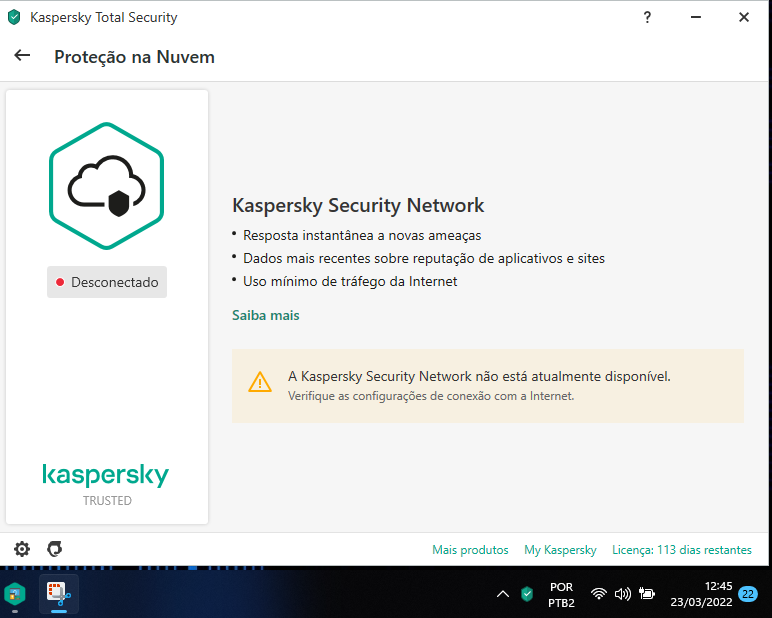Go back using the left arrow
Image resolution: width=772 pixels, height=618 pixels.
coord(22,56)
